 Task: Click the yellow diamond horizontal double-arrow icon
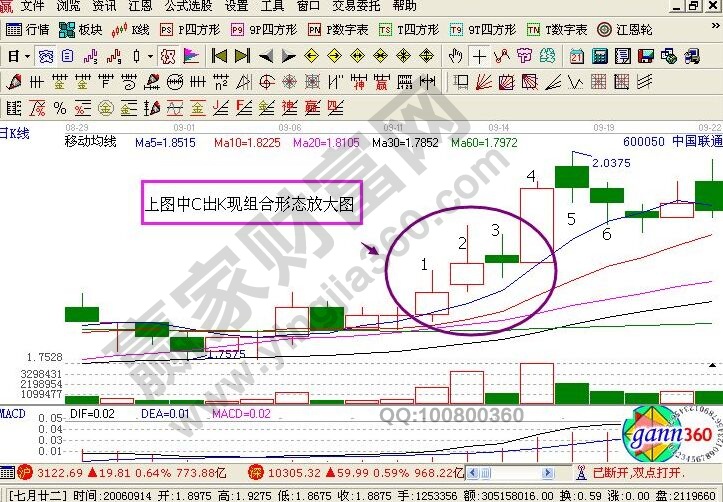358,57
